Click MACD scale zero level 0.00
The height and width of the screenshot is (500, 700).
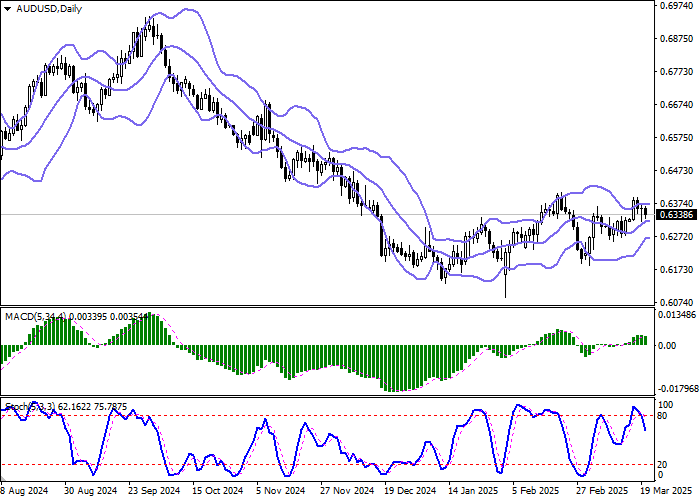667,346
